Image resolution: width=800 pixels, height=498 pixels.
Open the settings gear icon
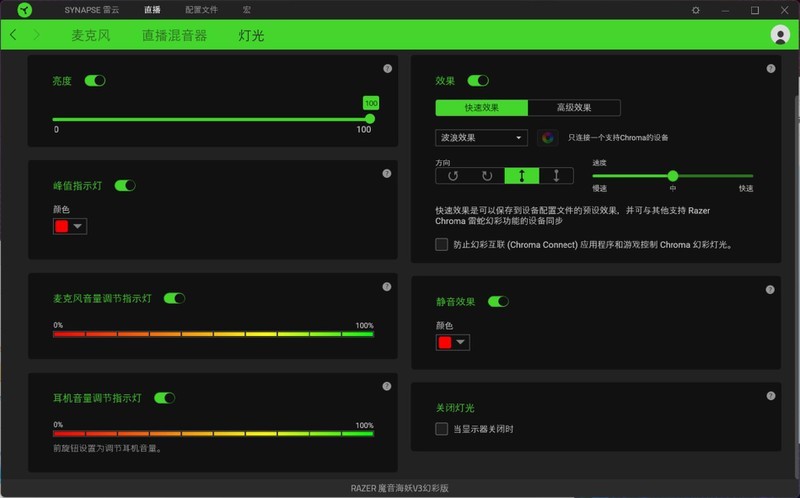pyautogui.click(x=695, y=10)
